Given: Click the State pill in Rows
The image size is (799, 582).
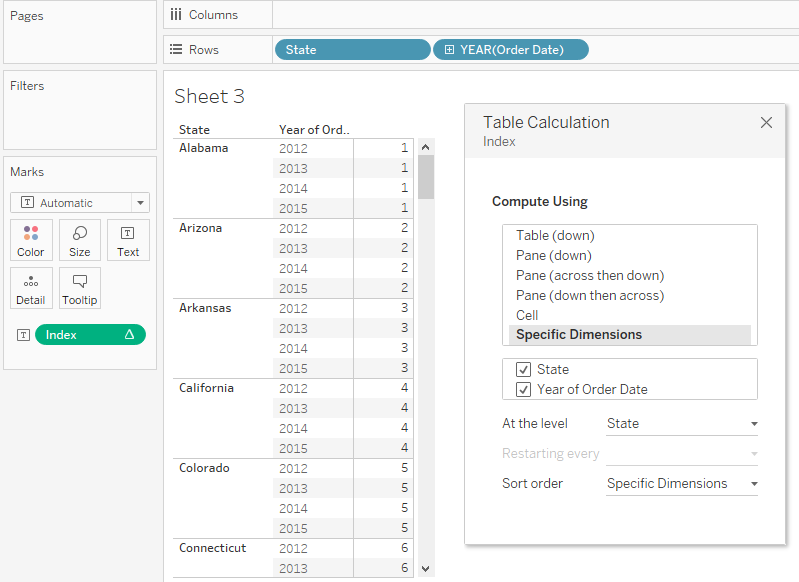Looking at the screenshot, I should 353,49.
